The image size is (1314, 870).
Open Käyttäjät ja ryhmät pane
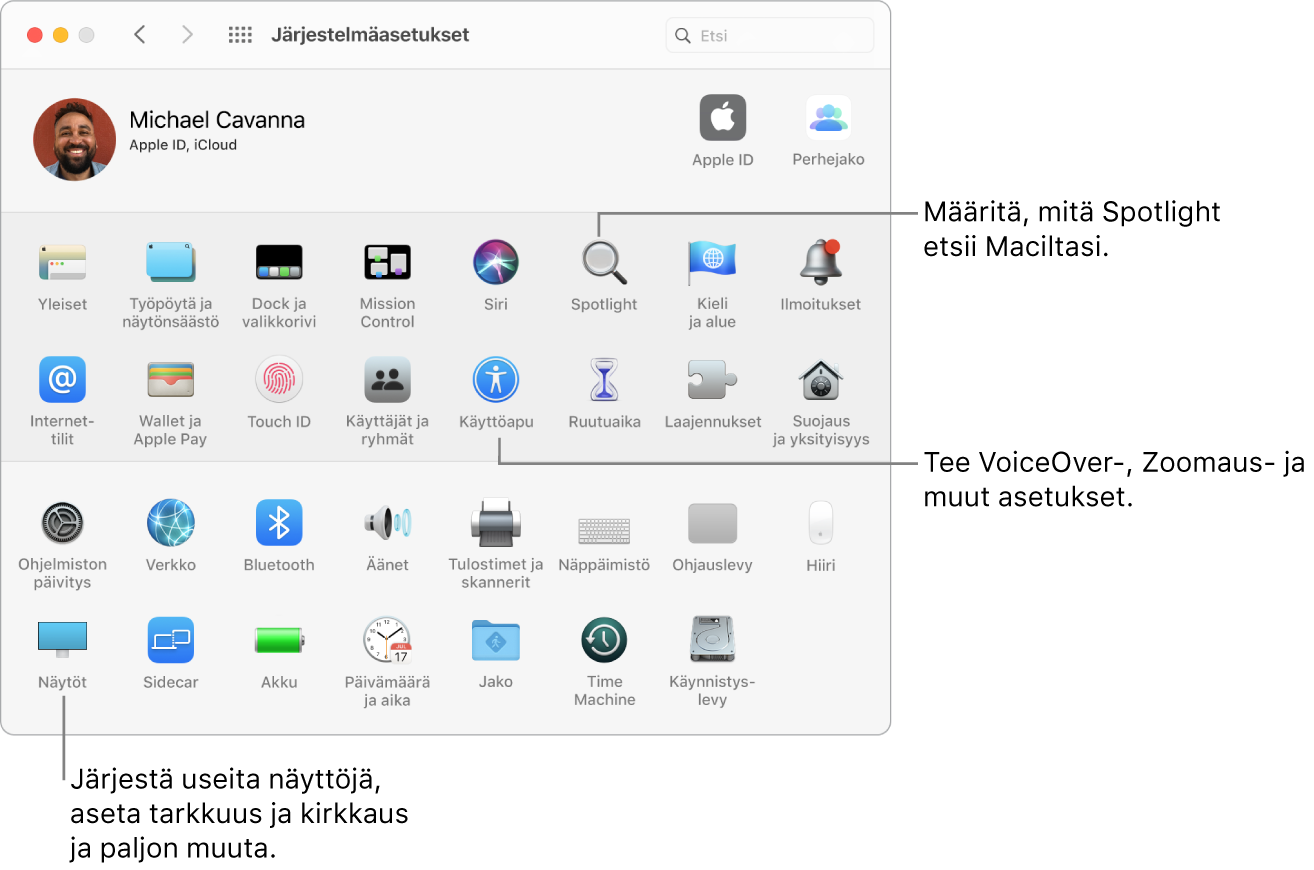point(387,380)
